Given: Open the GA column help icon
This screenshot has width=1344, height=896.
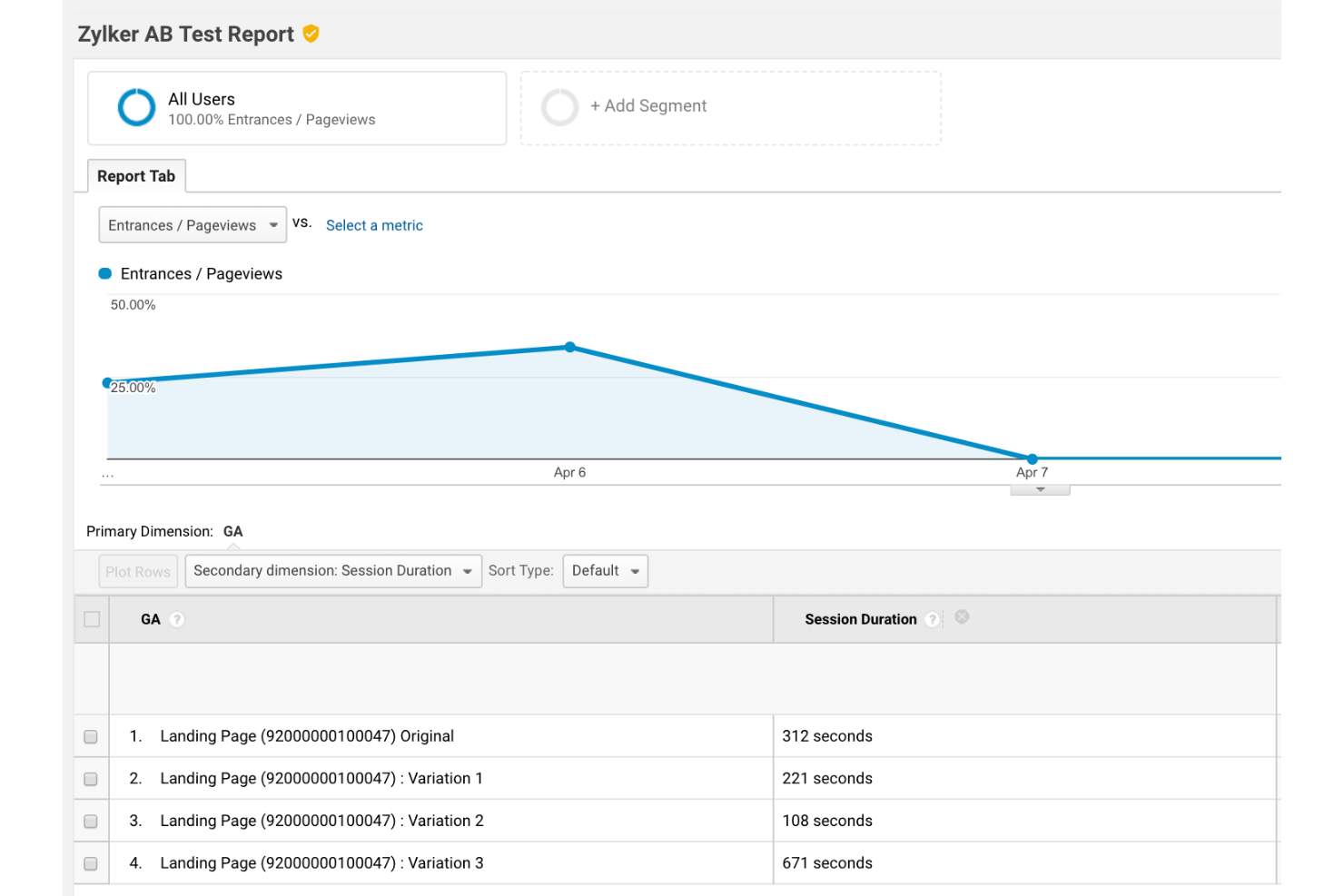Looking at the screenshot, I should click(177, 619).
